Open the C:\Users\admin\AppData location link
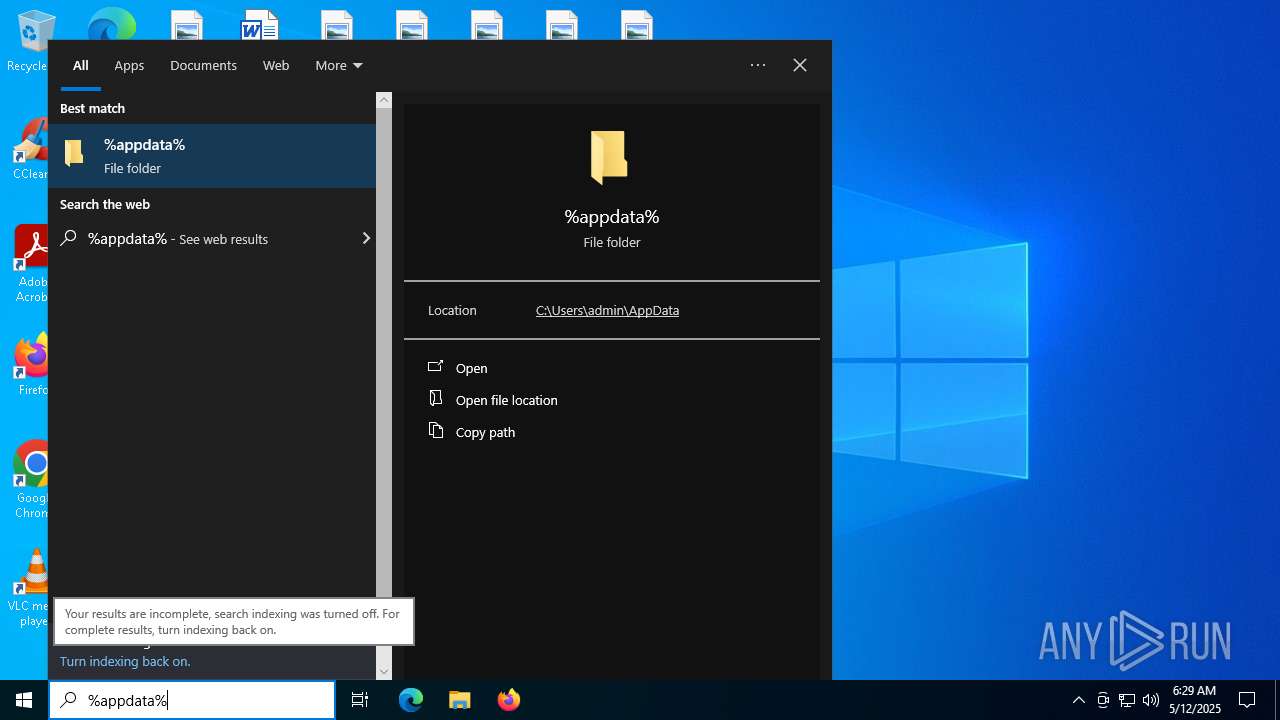This screenshot has height=720, width=1280. click(x=607, y=310)
